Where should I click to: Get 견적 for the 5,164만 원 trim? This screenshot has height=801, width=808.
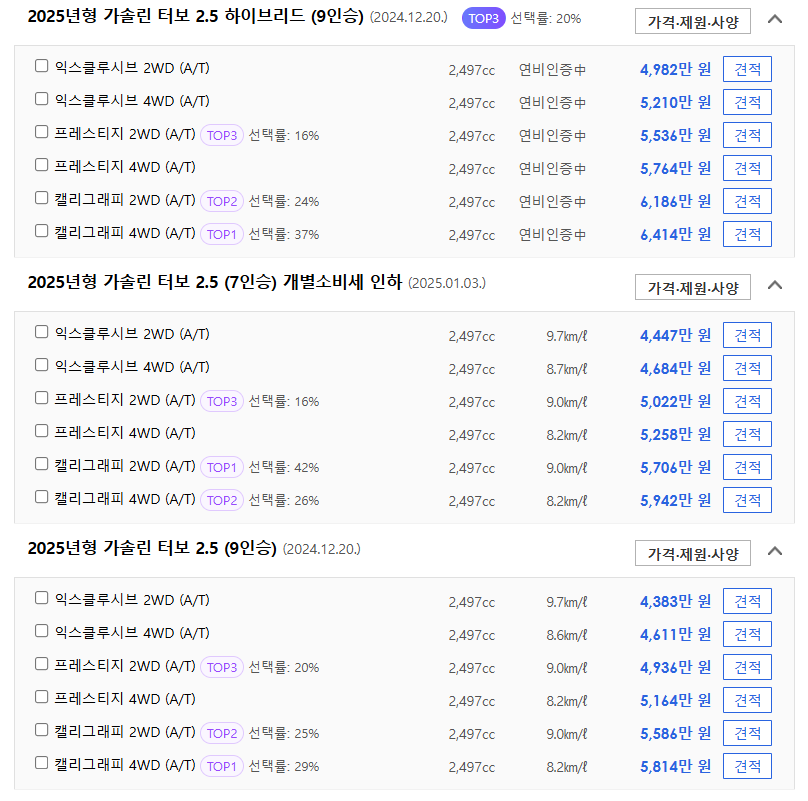pyautogui.click(x=747, y=700)
